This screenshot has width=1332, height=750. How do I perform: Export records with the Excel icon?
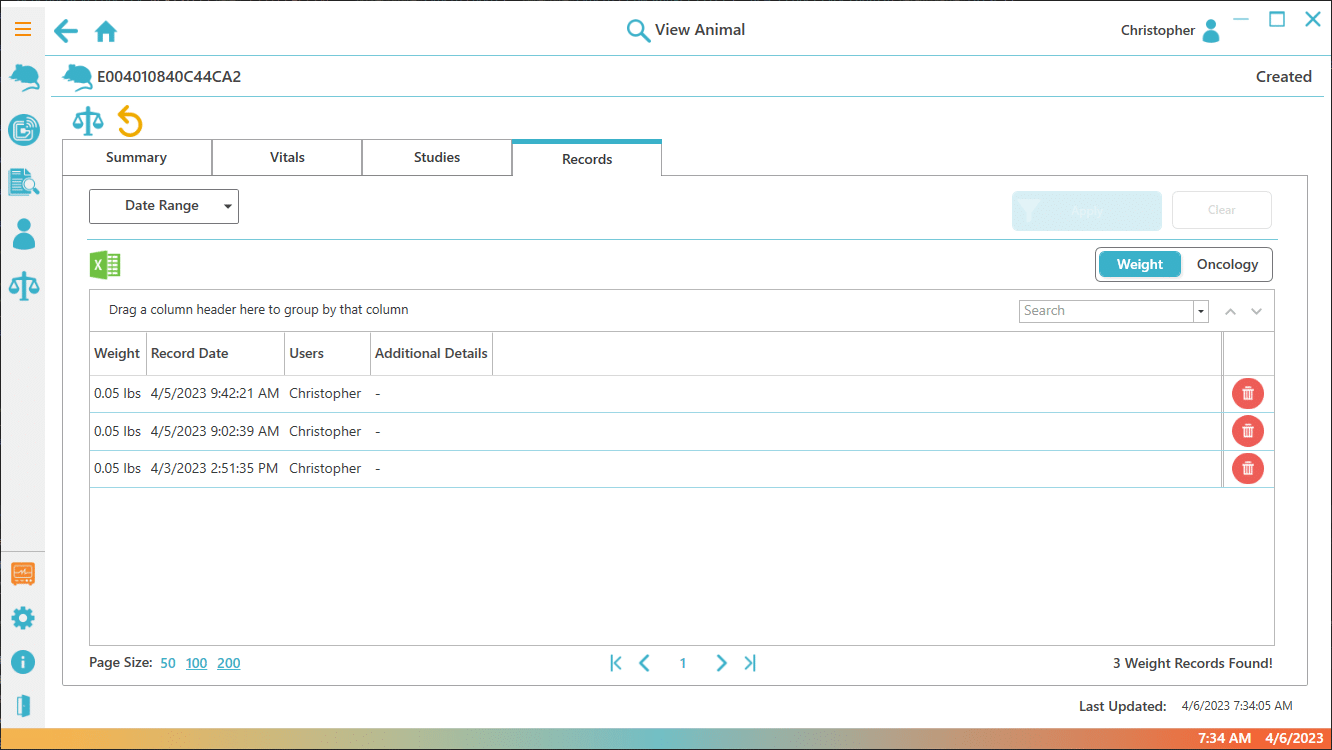coord(105,265)
